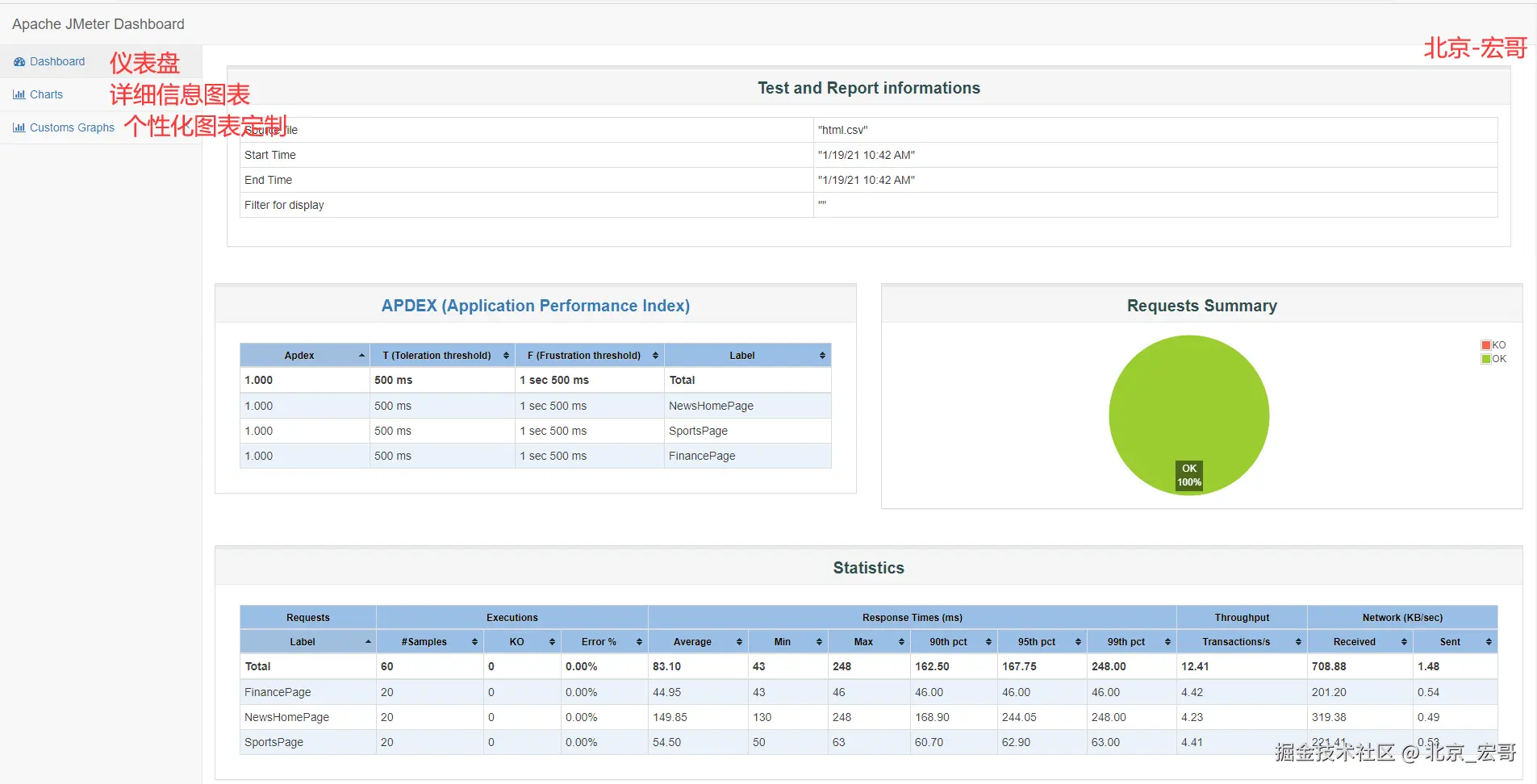Click the APDEX (Application Performance Index) heading
Image resolution: width=1537 pixels, height=784 pixels.
point(536,306)
